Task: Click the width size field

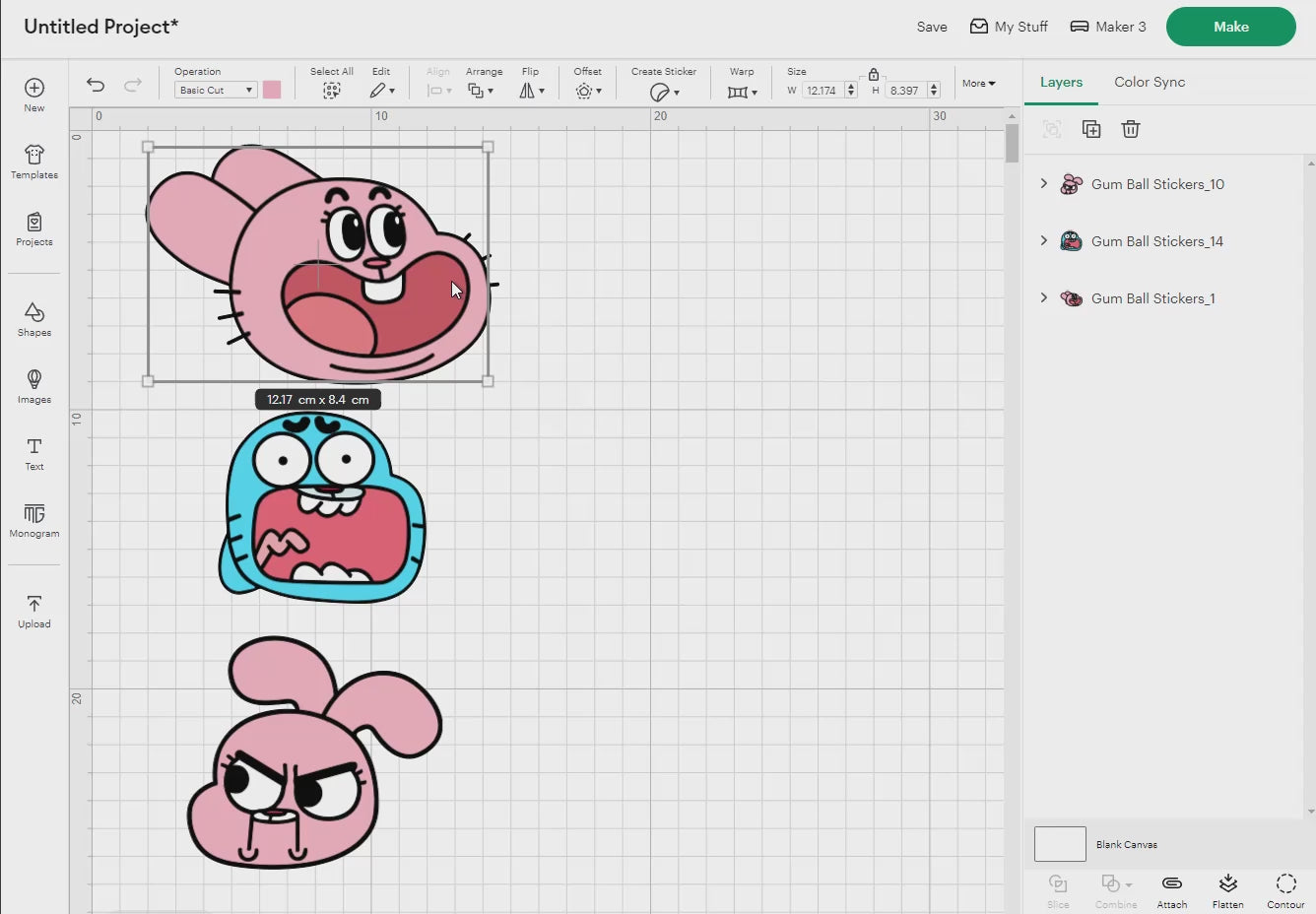Action: click(x=822, y=90)
